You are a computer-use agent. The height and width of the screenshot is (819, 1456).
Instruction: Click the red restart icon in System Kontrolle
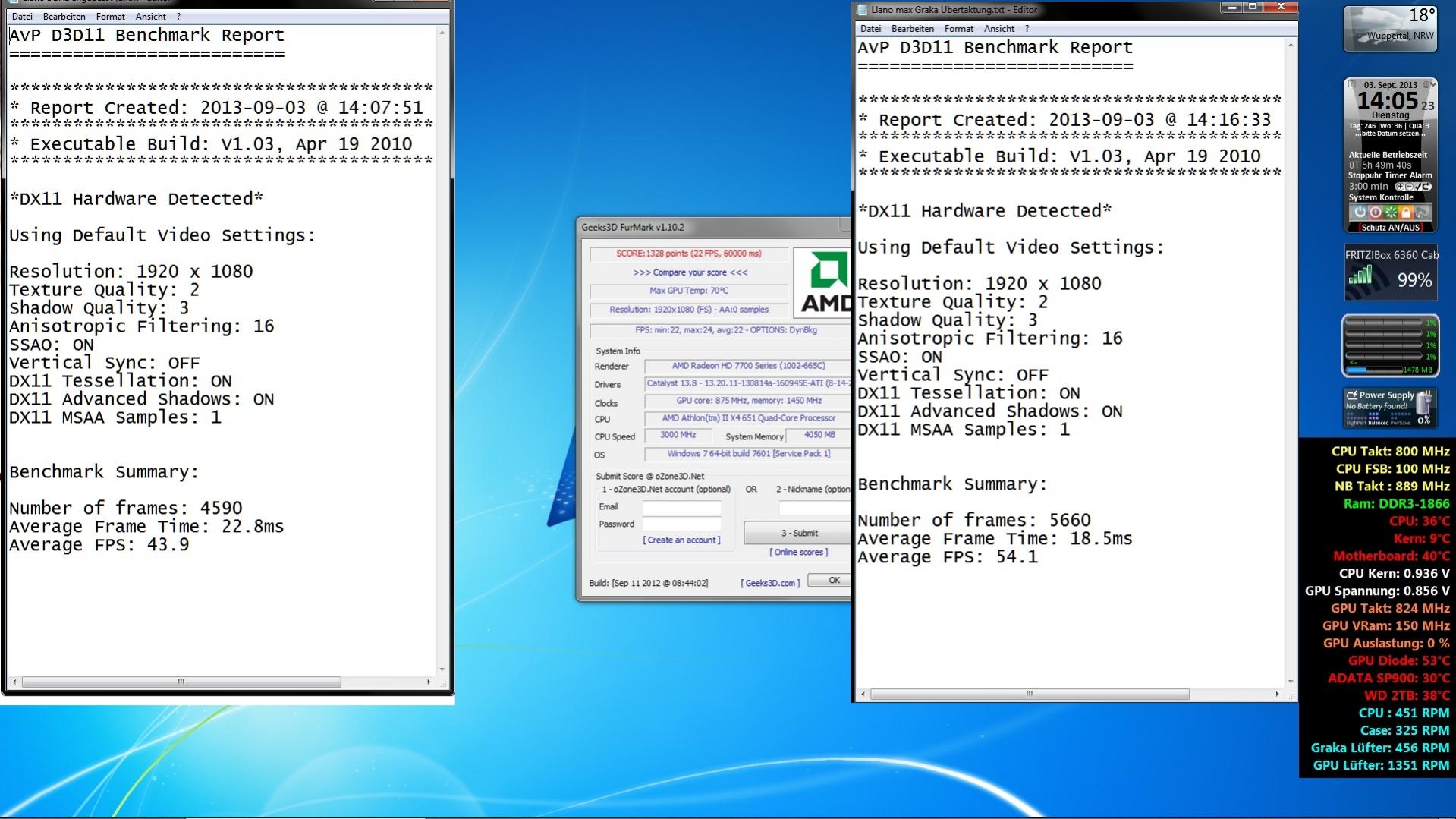tap(1375, 213)
